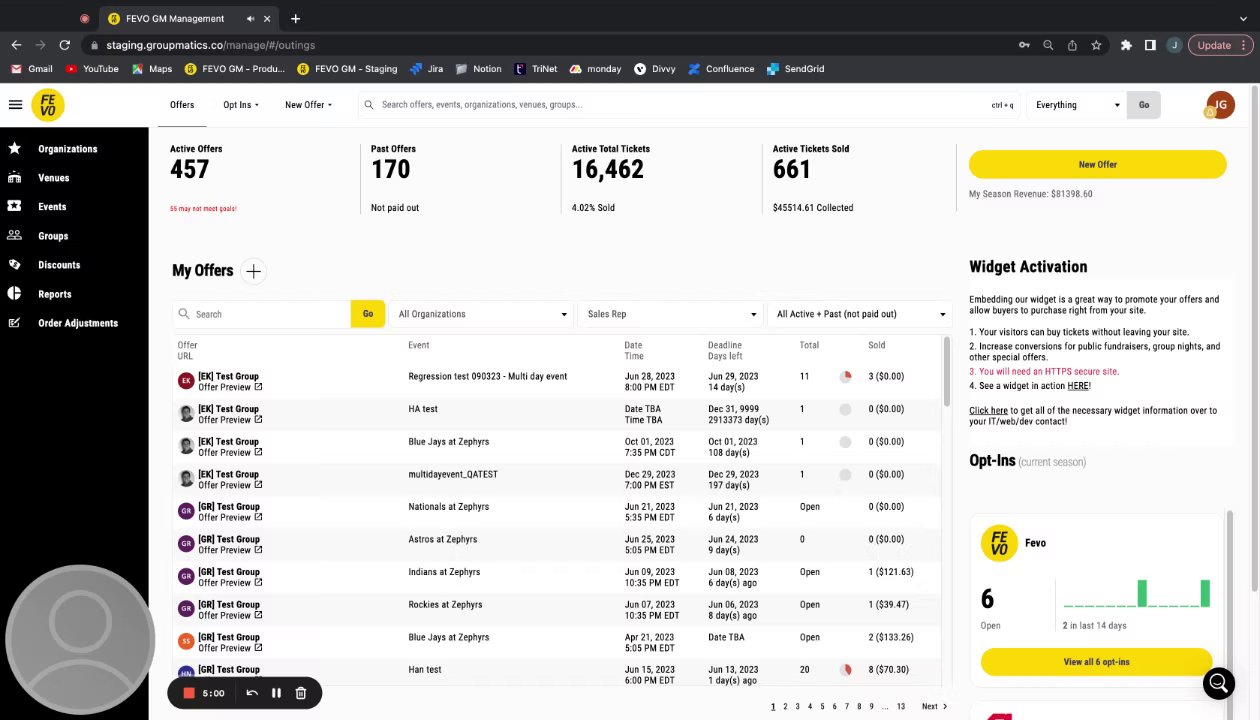Pause the screen recording
Screen dimensions: 1260x720
point(276,693)
